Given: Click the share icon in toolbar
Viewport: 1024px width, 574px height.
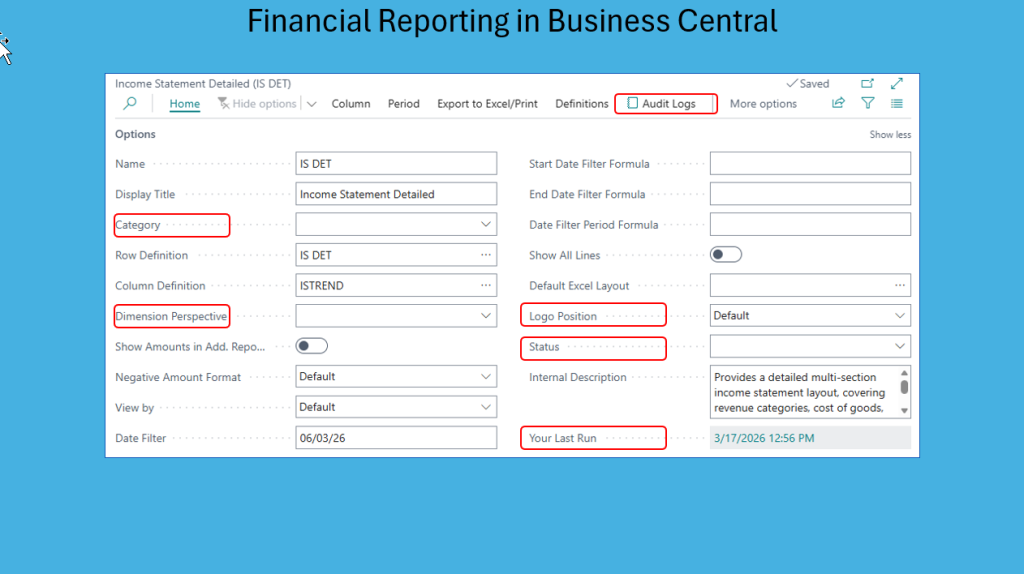Looking at the screenshot, I should (838, 104).
